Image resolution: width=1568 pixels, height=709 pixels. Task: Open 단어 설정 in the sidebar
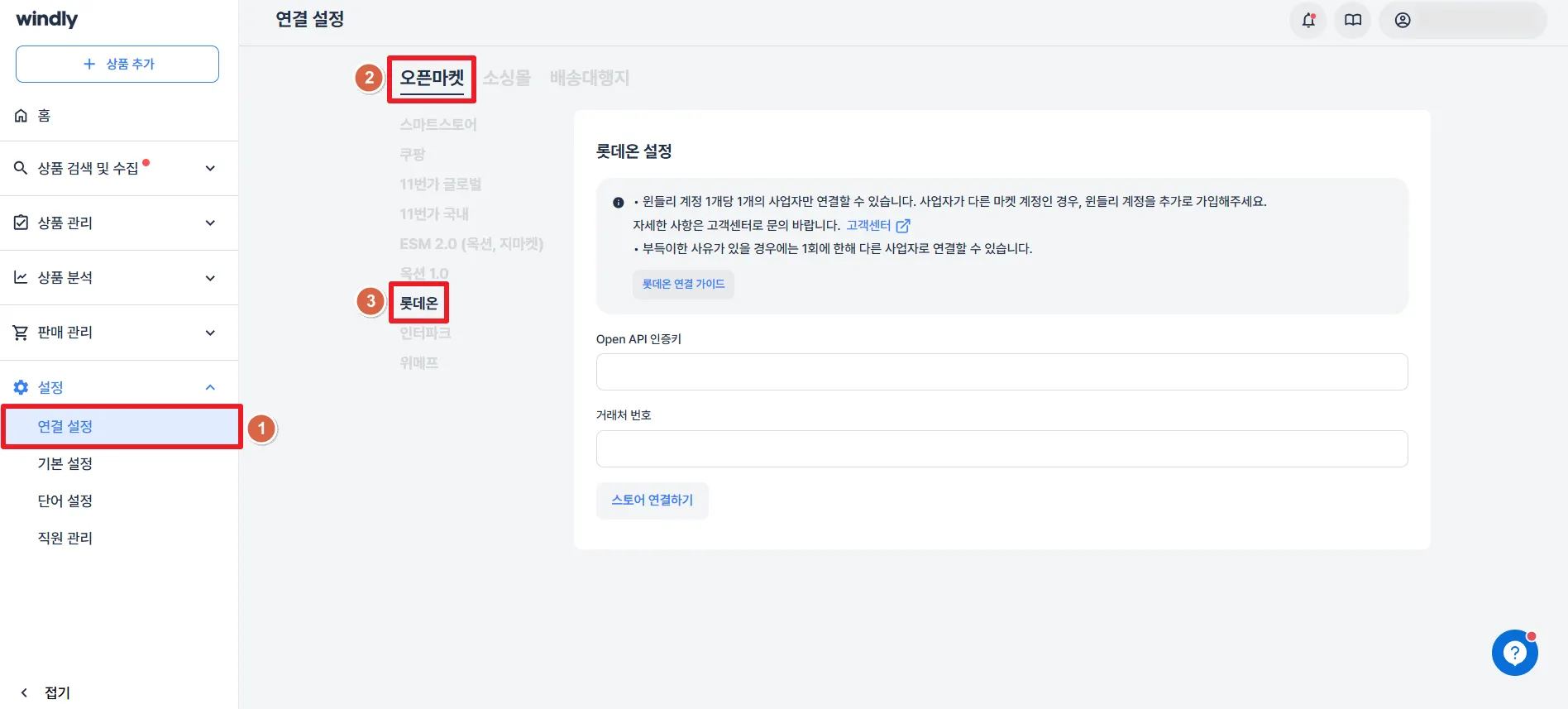click(65, 501)
